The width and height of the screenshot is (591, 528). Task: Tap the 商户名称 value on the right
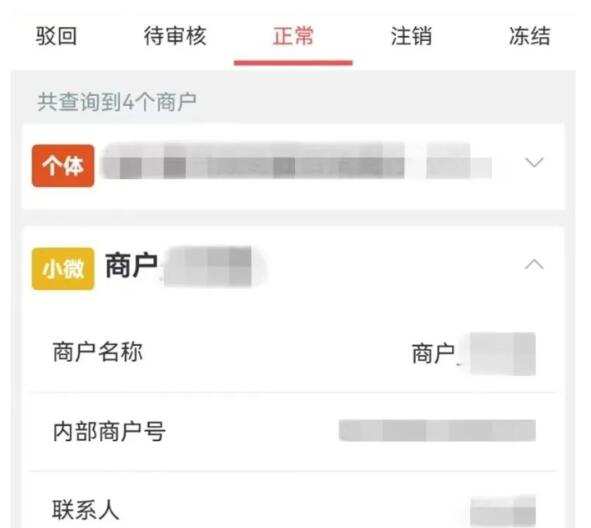coord(473,354)
